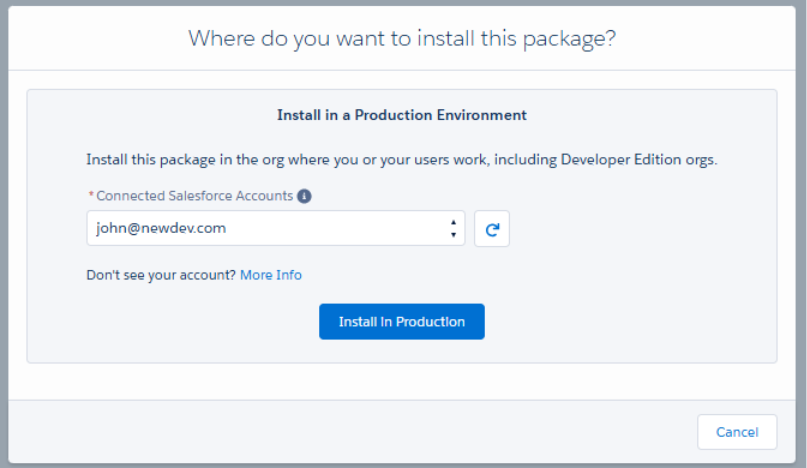This screenshot has width=807, height=468.
Task: Click empty space inside the gray production panel
Action: click(x=640, y=300)
